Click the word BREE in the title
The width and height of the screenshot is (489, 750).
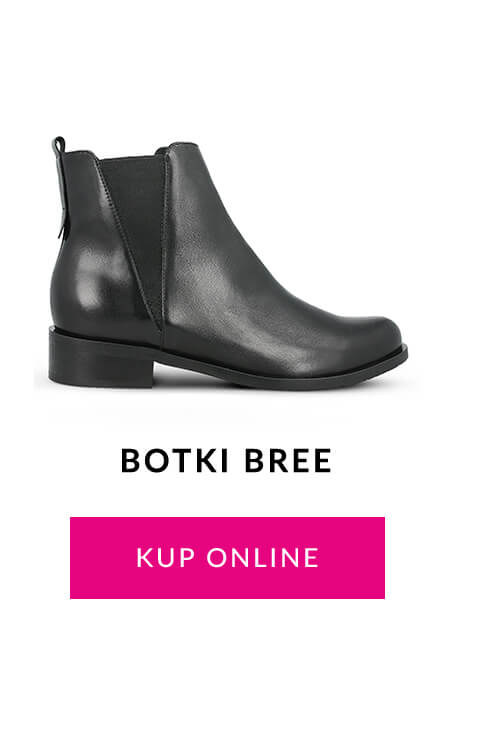(x=288, y=461)
